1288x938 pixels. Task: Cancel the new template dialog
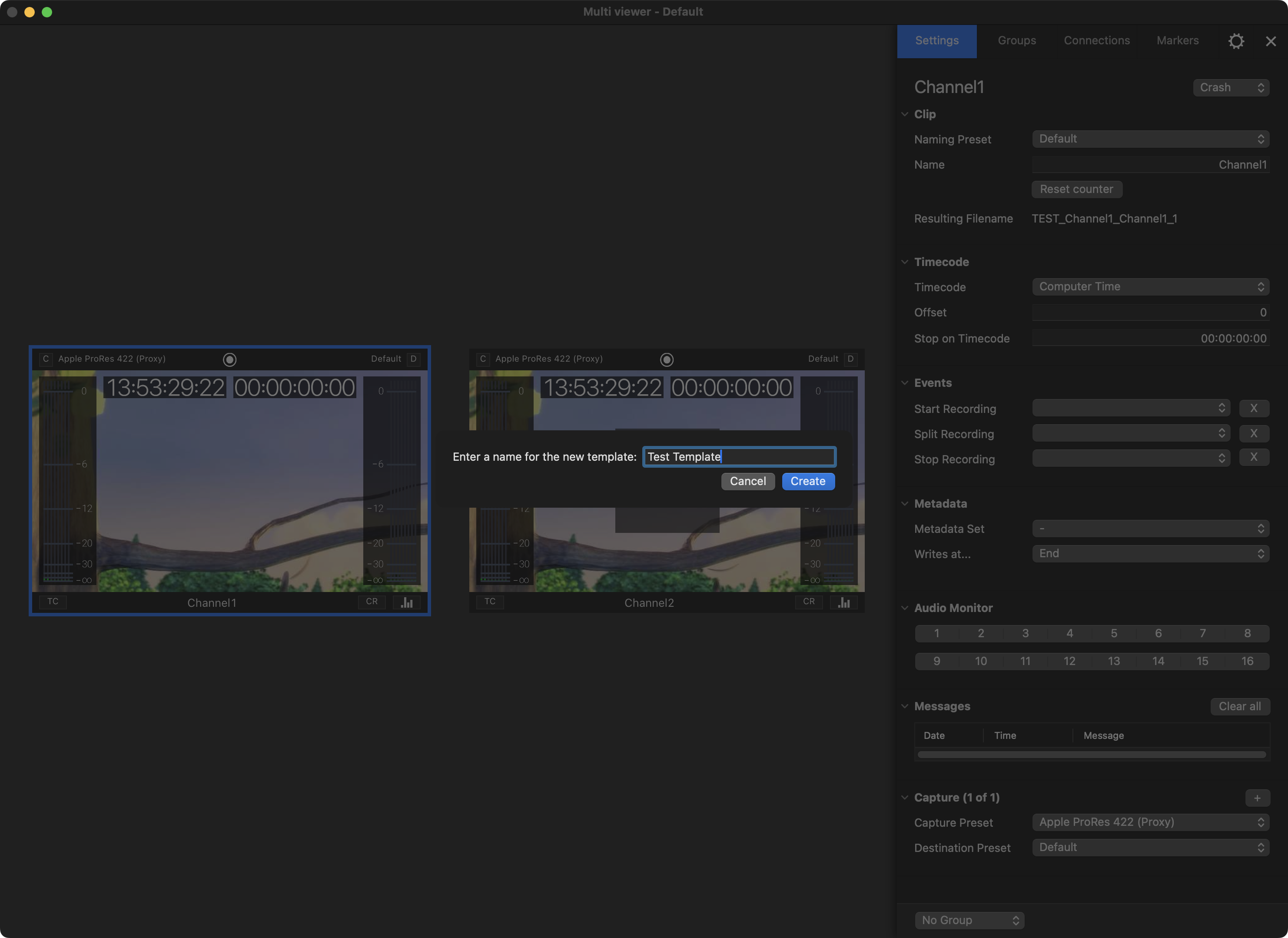click(748, 481)
